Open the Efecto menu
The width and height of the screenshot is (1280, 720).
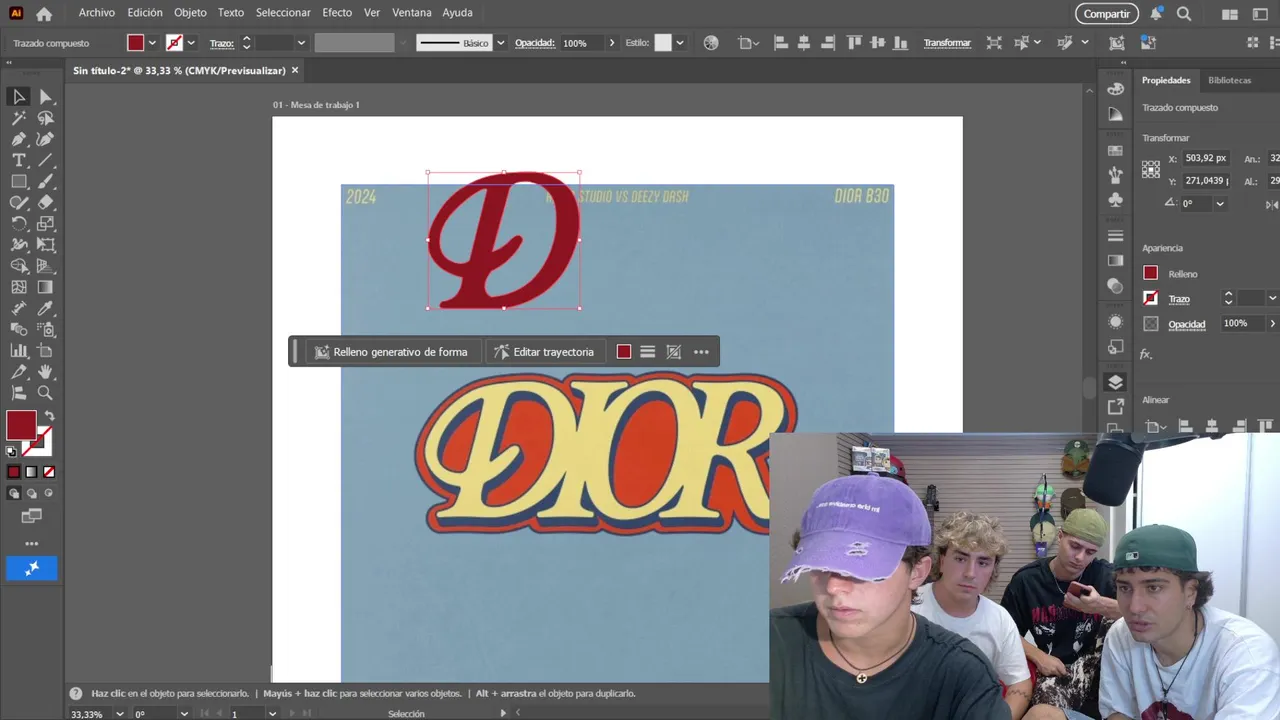point(337,13)
